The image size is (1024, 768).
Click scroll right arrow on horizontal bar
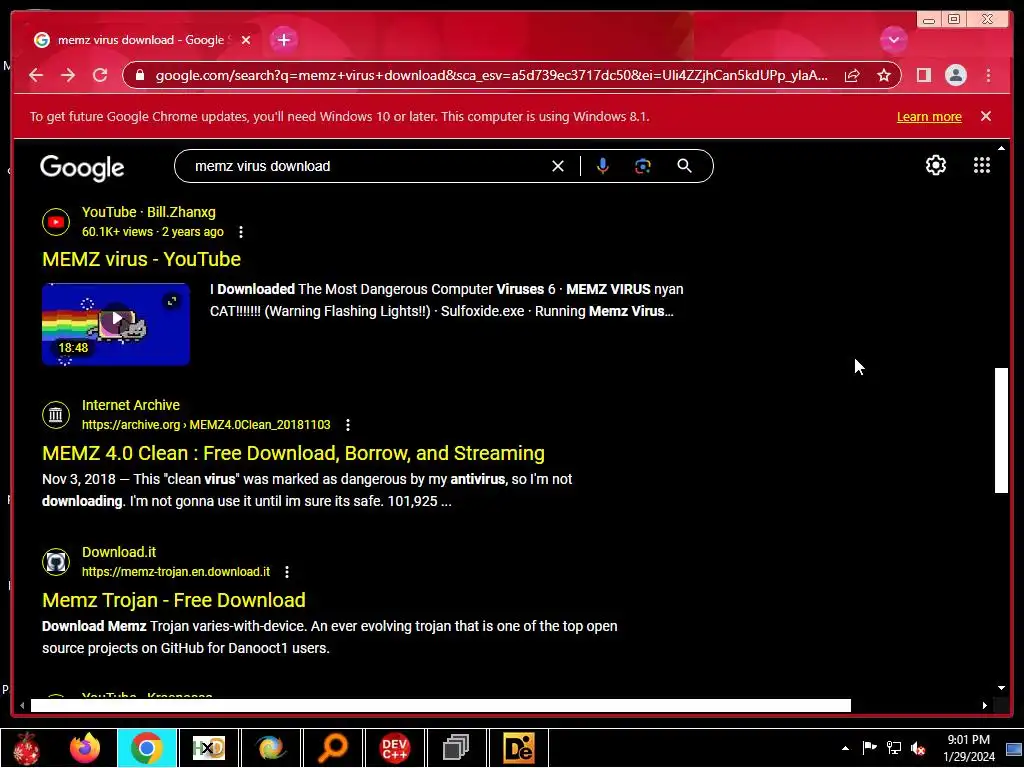click(x=985, y=705)
